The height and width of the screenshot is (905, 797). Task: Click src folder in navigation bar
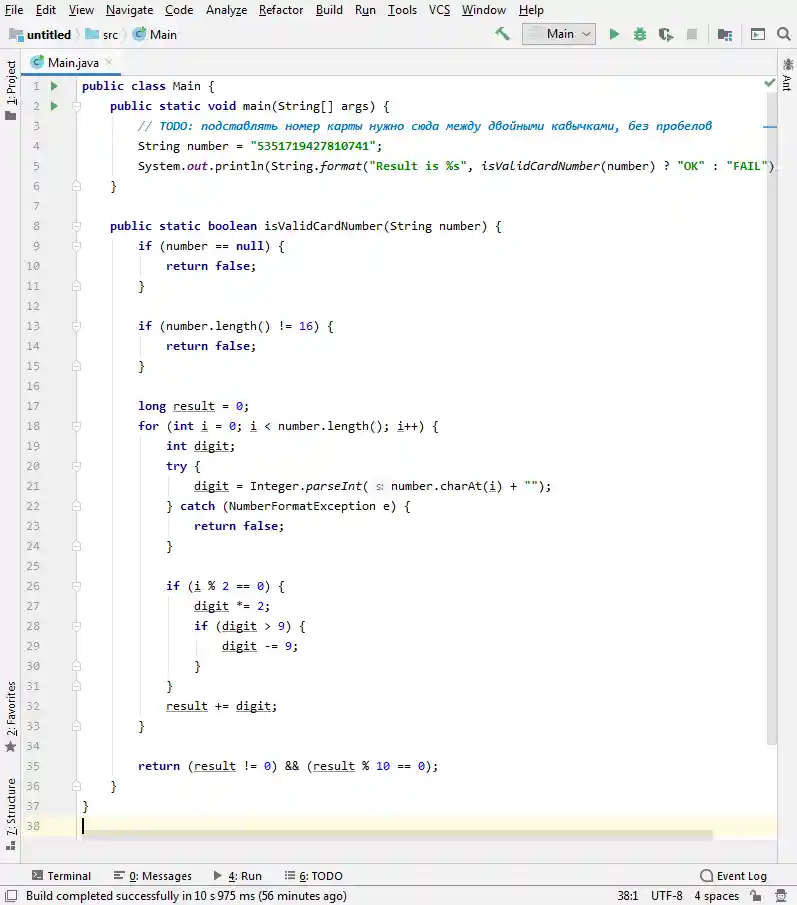click(x=102, y=35)
